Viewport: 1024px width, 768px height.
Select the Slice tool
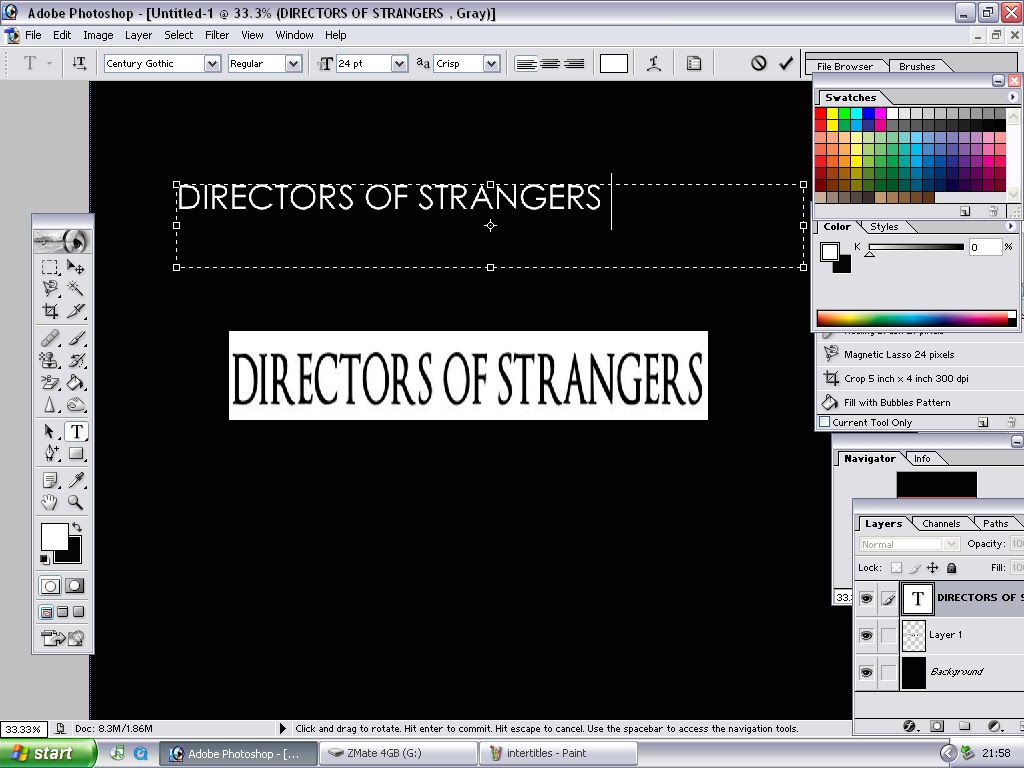(x=76, y=311)
